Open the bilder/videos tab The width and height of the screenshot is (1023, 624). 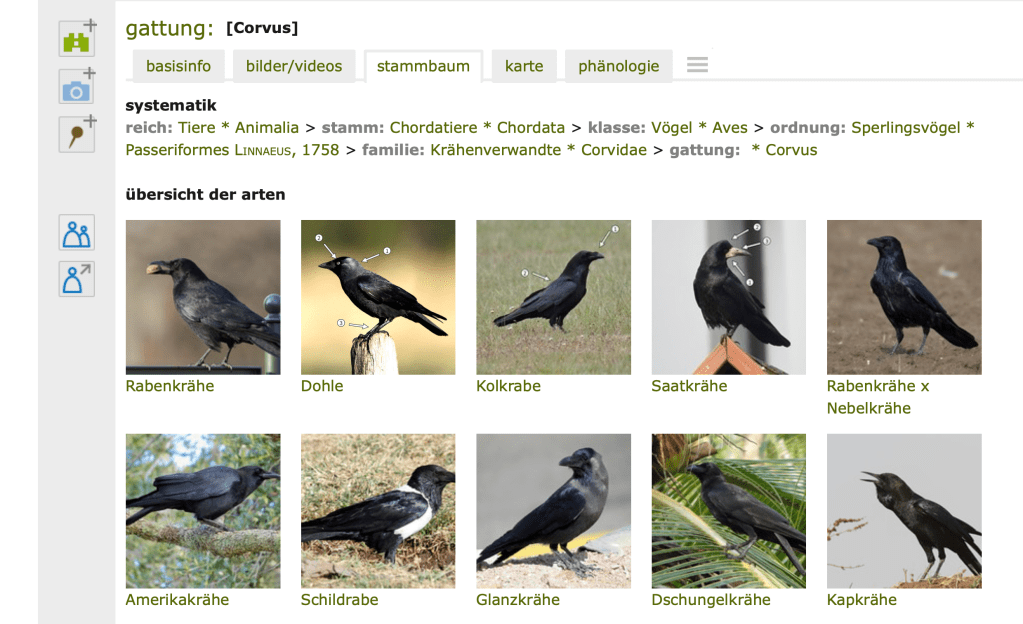click(294, 66)
